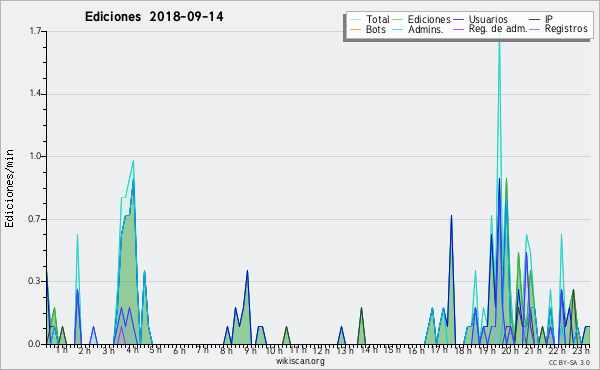Click the "13 h" x-axis tick label
This screenshot has height=370, width=600.
[345, 350]
